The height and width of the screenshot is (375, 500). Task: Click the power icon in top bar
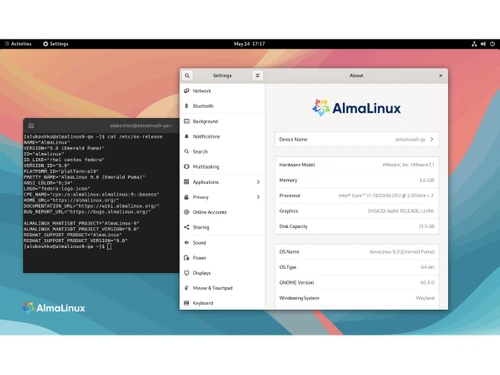click(492, 44)
